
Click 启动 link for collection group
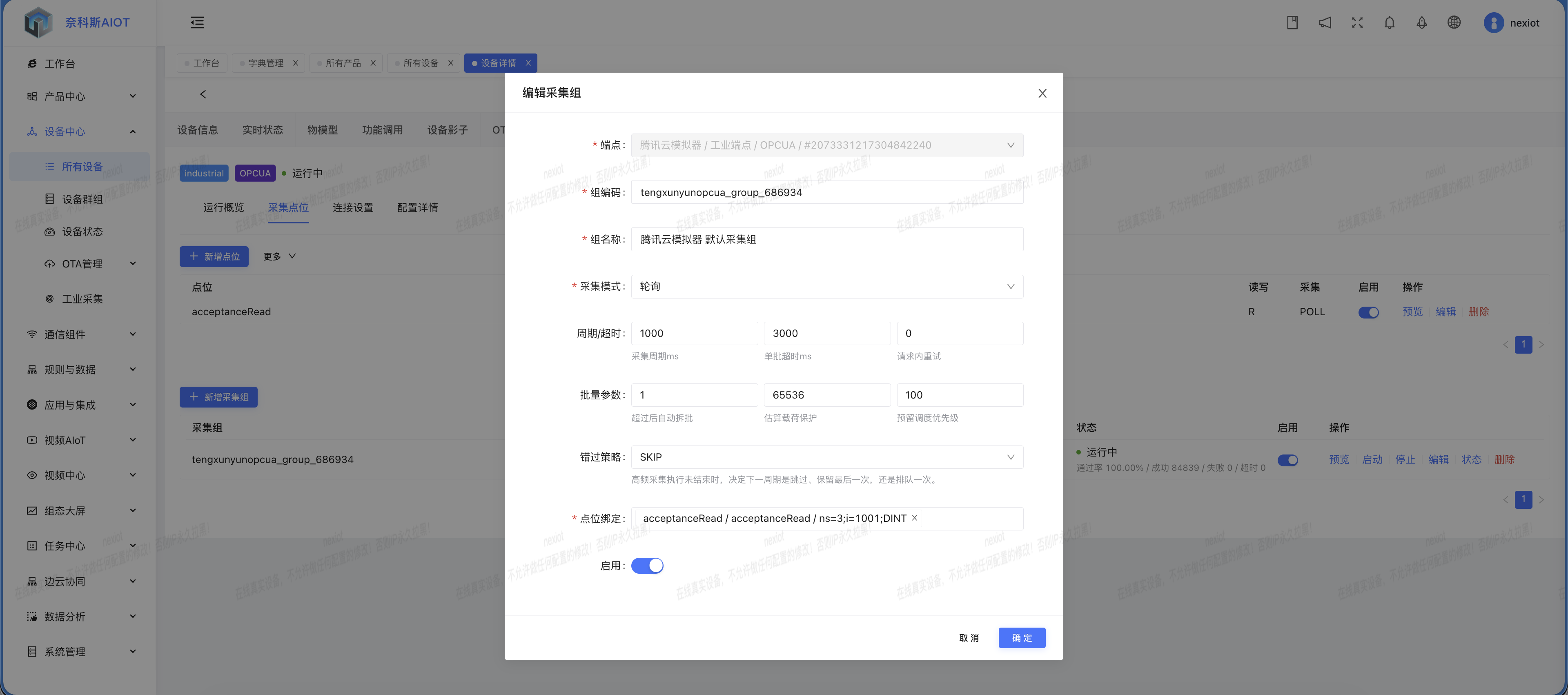1372,460
